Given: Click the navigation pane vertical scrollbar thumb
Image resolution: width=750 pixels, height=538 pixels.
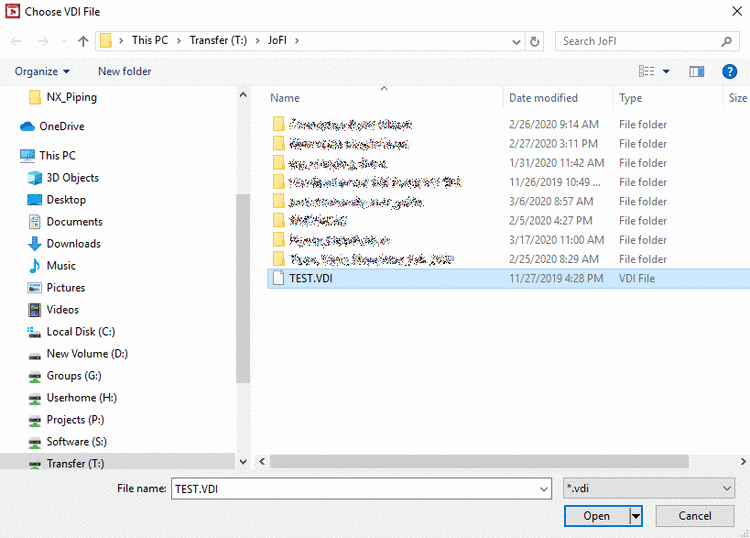Looking at the screenshot, I should coord(243,288).
